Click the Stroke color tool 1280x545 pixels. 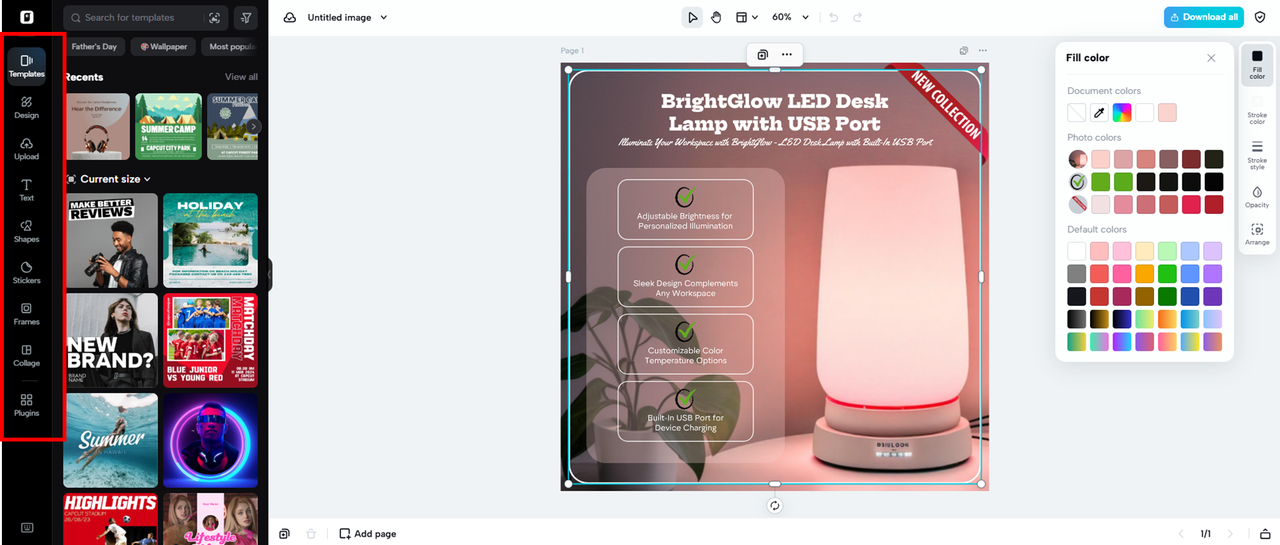point(1257,110)
